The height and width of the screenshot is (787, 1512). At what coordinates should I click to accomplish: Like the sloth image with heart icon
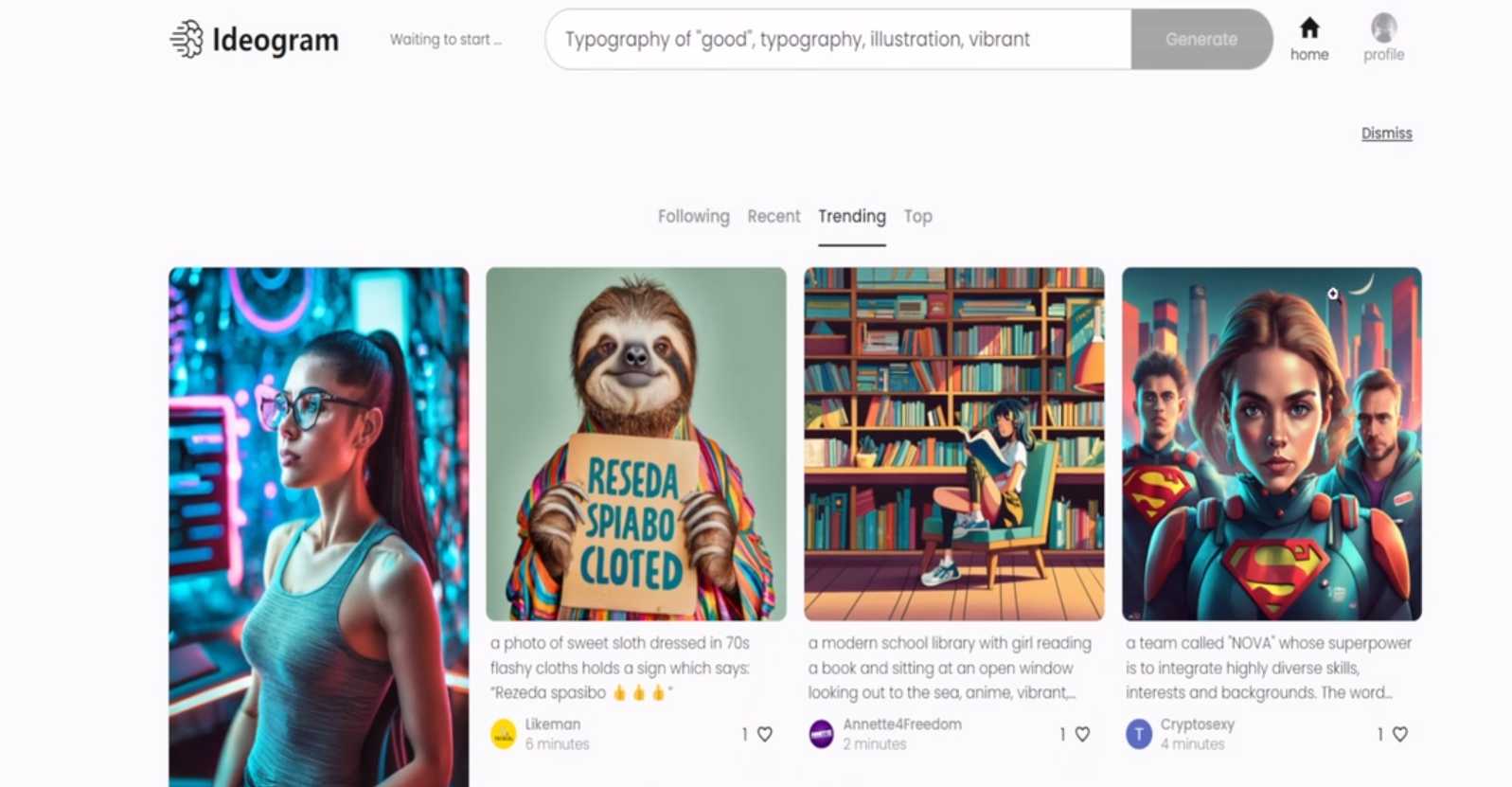765,734
